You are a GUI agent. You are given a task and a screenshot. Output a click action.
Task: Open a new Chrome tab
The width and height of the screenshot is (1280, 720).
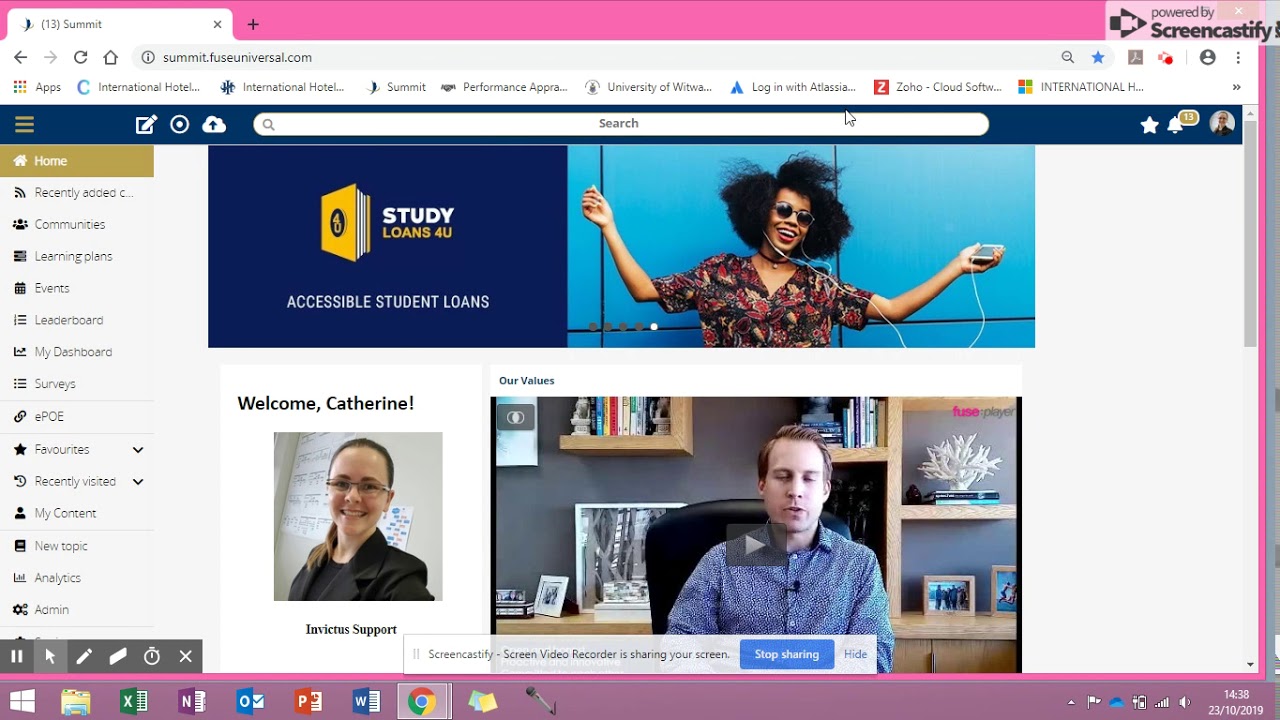point(253,24)
